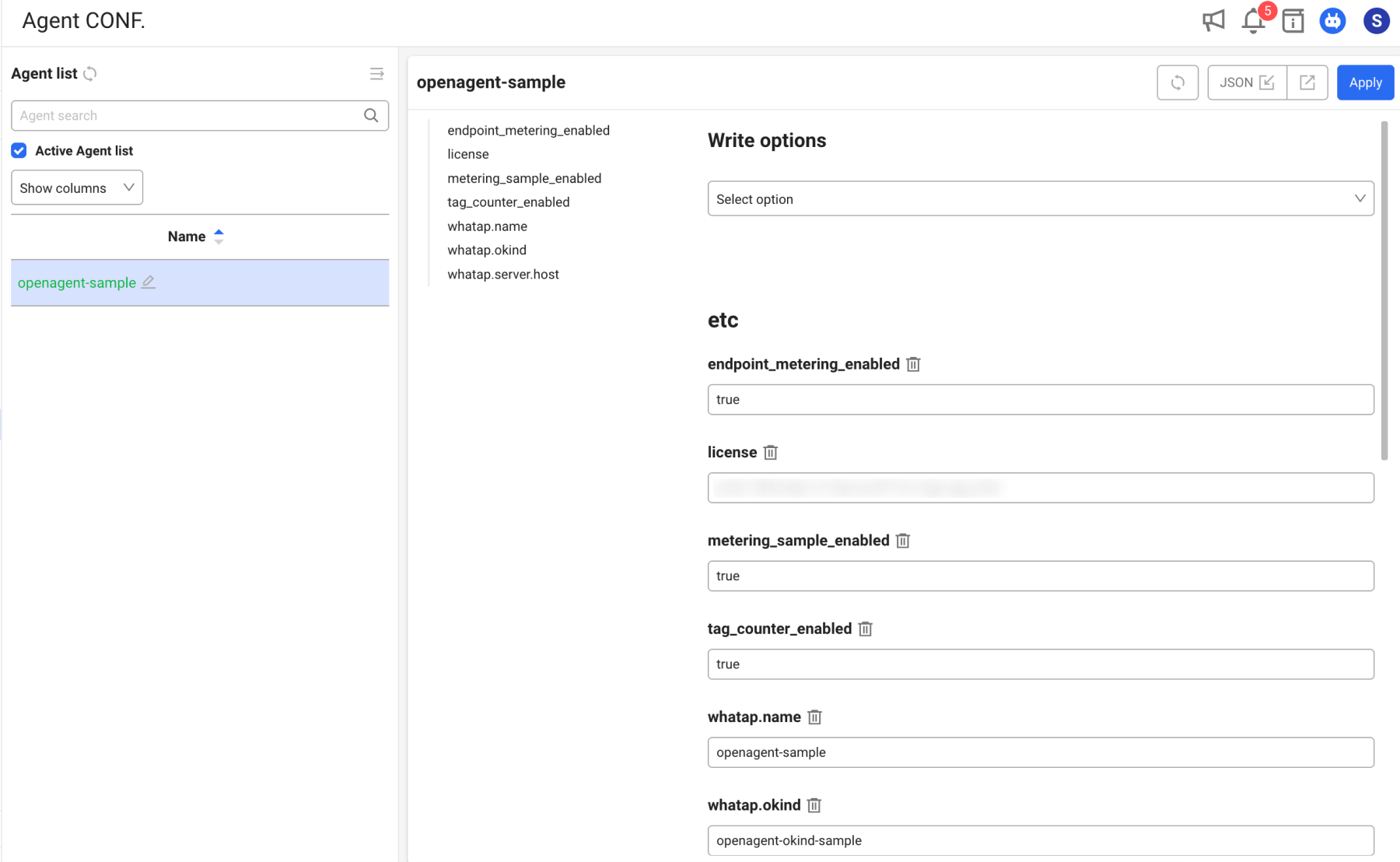Jump to endpoint_metering_enabled in the index
1400x862 pixels.
[x=528, y=131]
